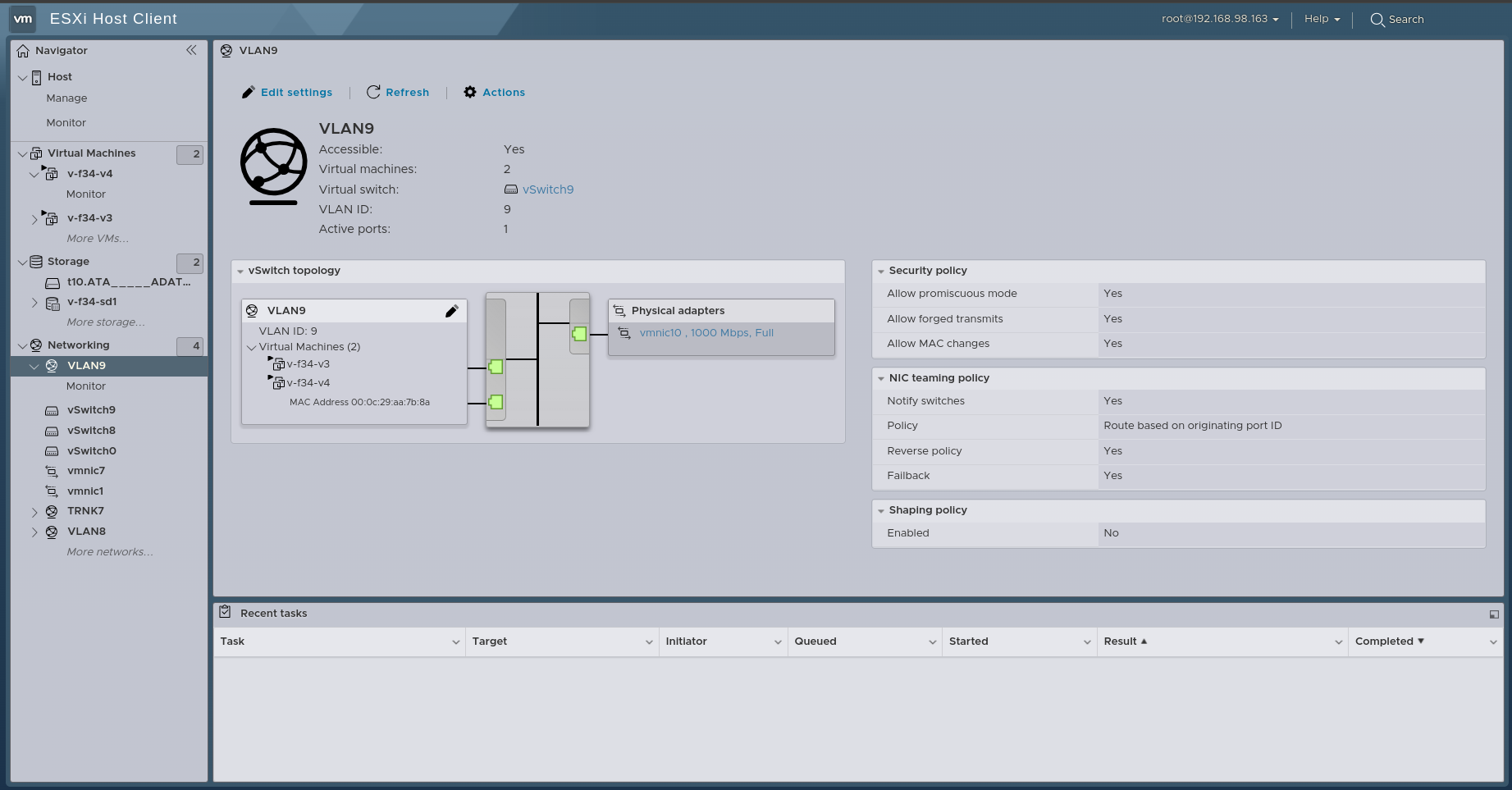Click the VMware vm logo icon
The height and width of the screenshot is (790, 1512).
(23, 19)
